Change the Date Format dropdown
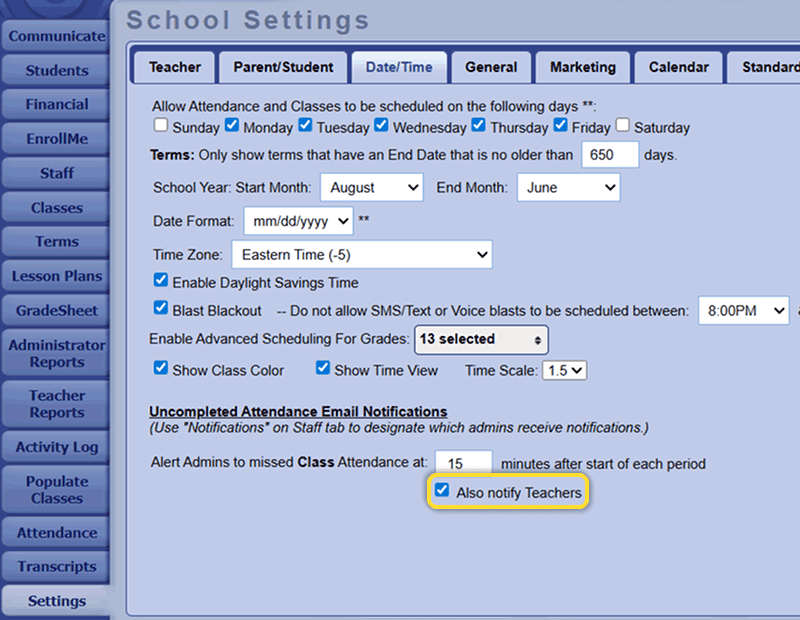The width and height of the screenshot is (800, 620). 298,220
